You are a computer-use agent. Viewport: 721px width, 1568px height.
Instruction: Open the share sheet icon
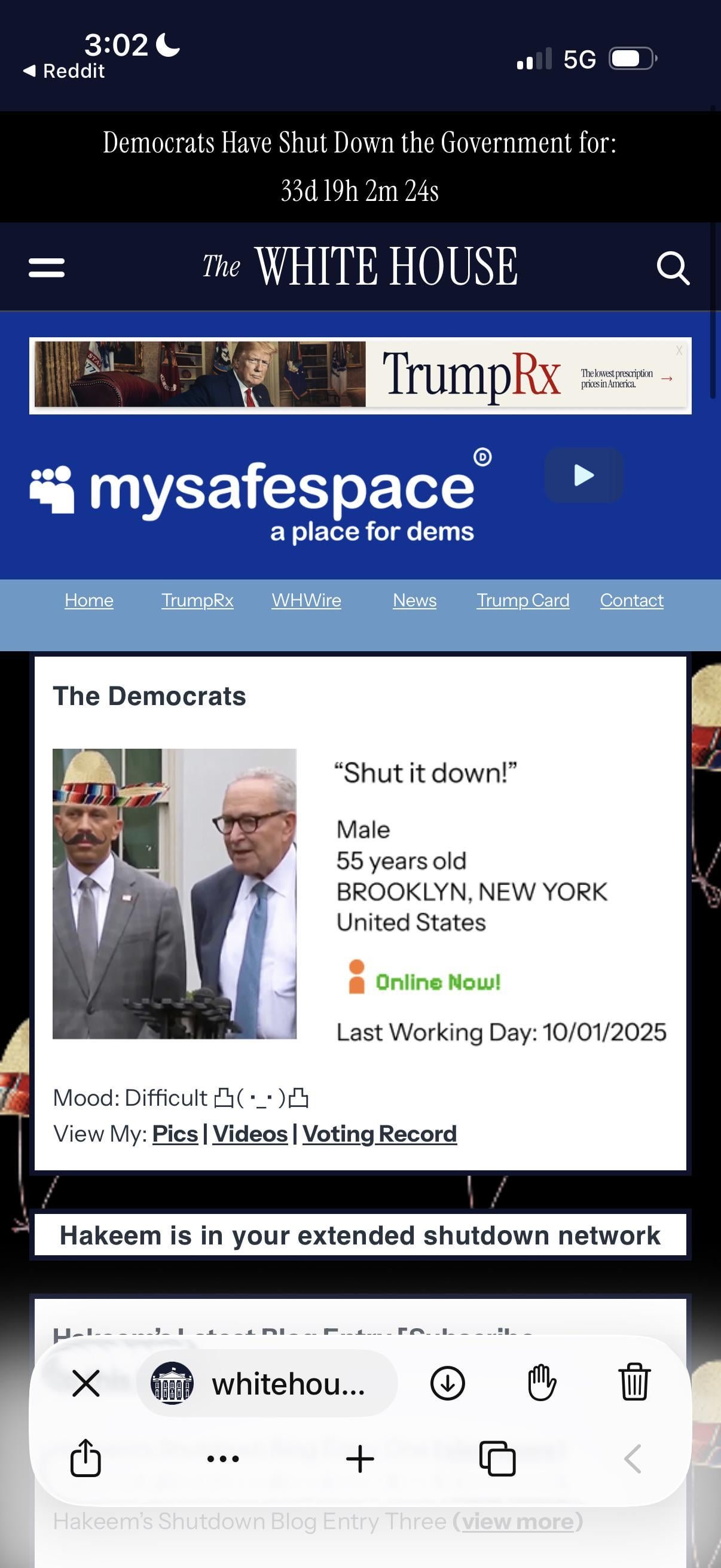85,1459
